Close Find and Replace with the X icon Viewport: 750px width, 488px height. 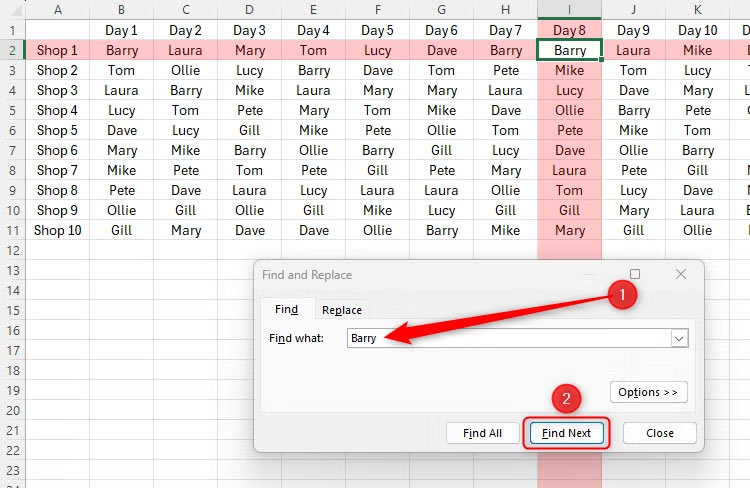coord(681,274)
